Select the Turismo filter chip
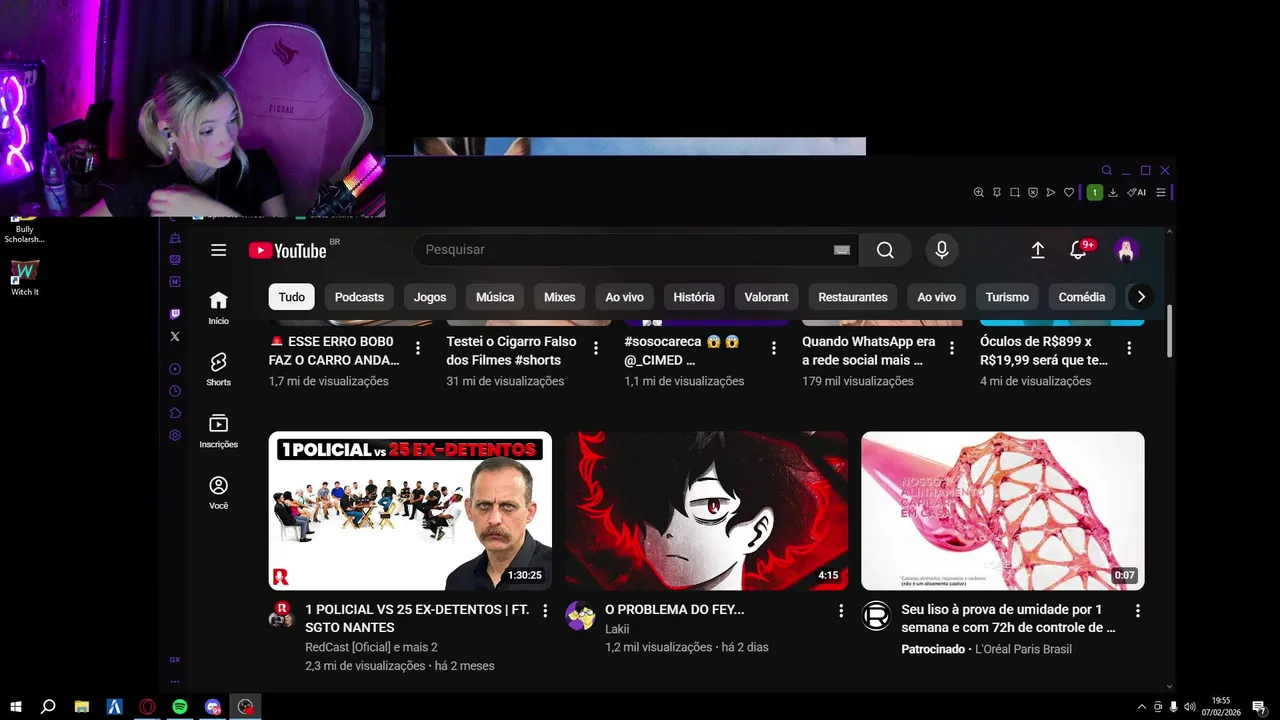 pos(1007,297)
